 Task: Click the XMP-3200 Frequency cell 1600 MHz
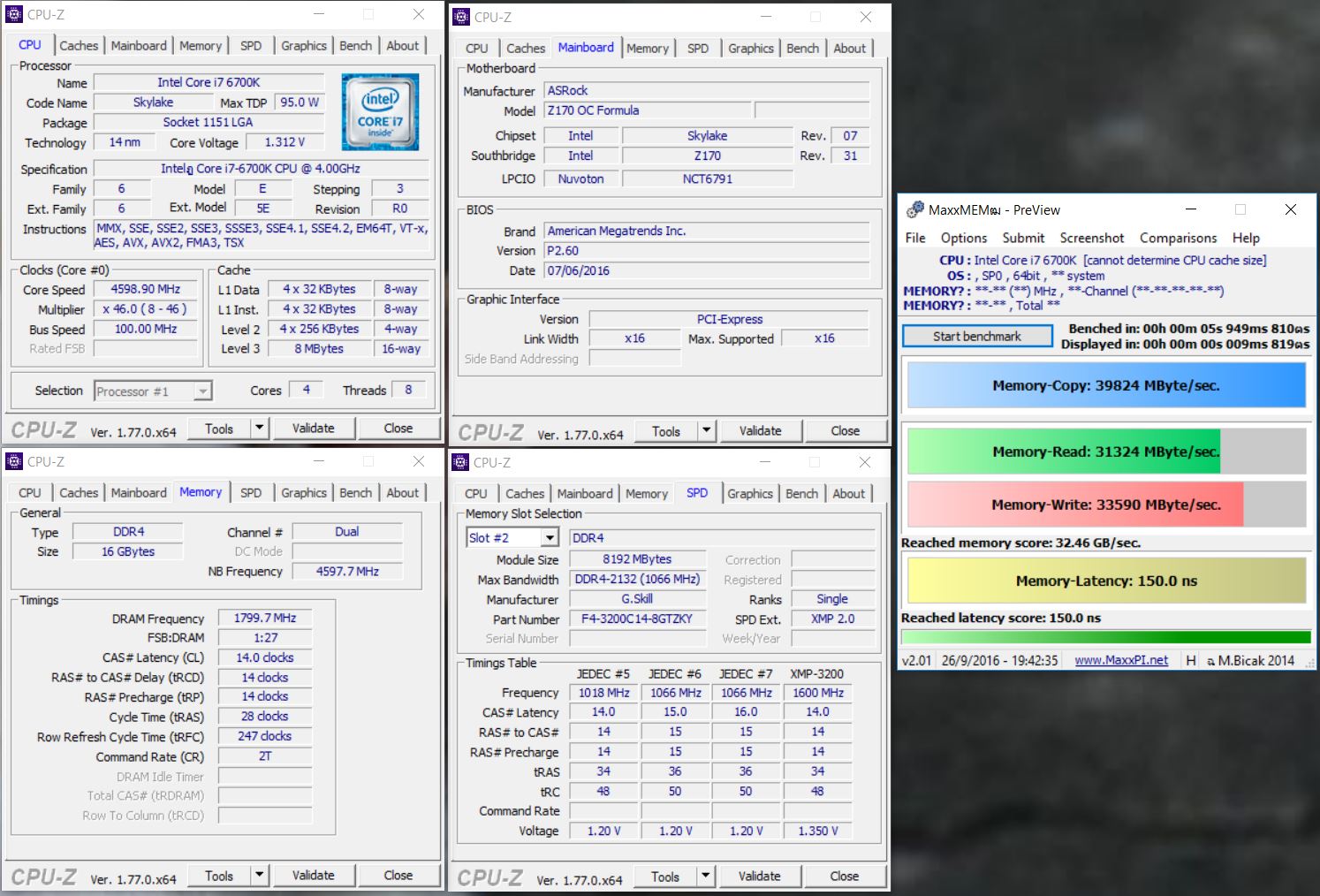pos(817,693)
